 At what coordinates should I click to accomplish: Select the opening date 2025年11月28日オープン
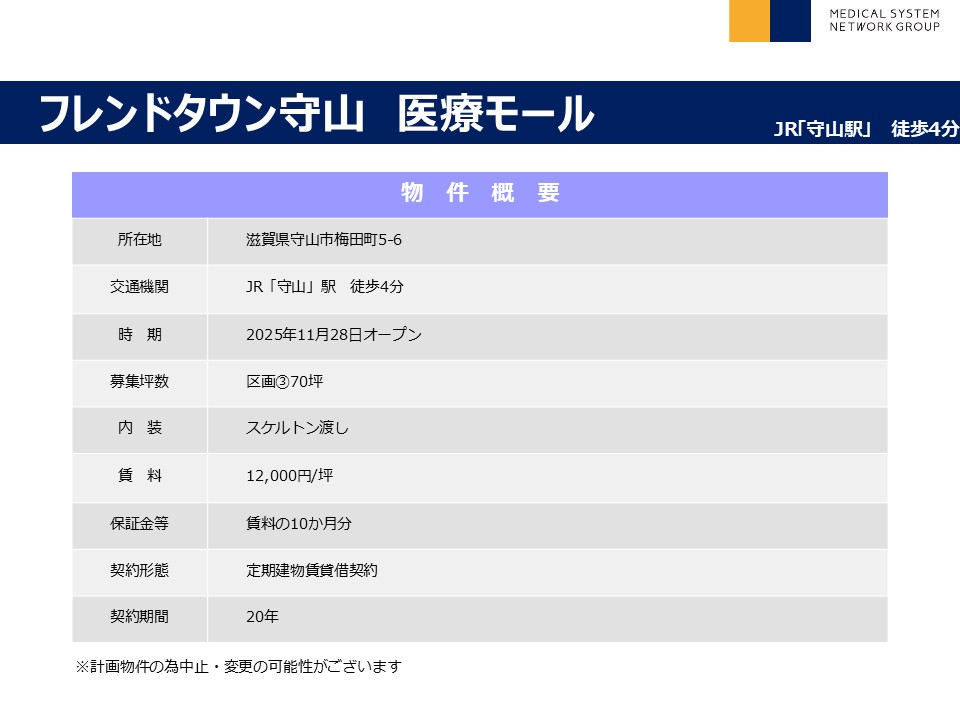(x=334, y=335)
